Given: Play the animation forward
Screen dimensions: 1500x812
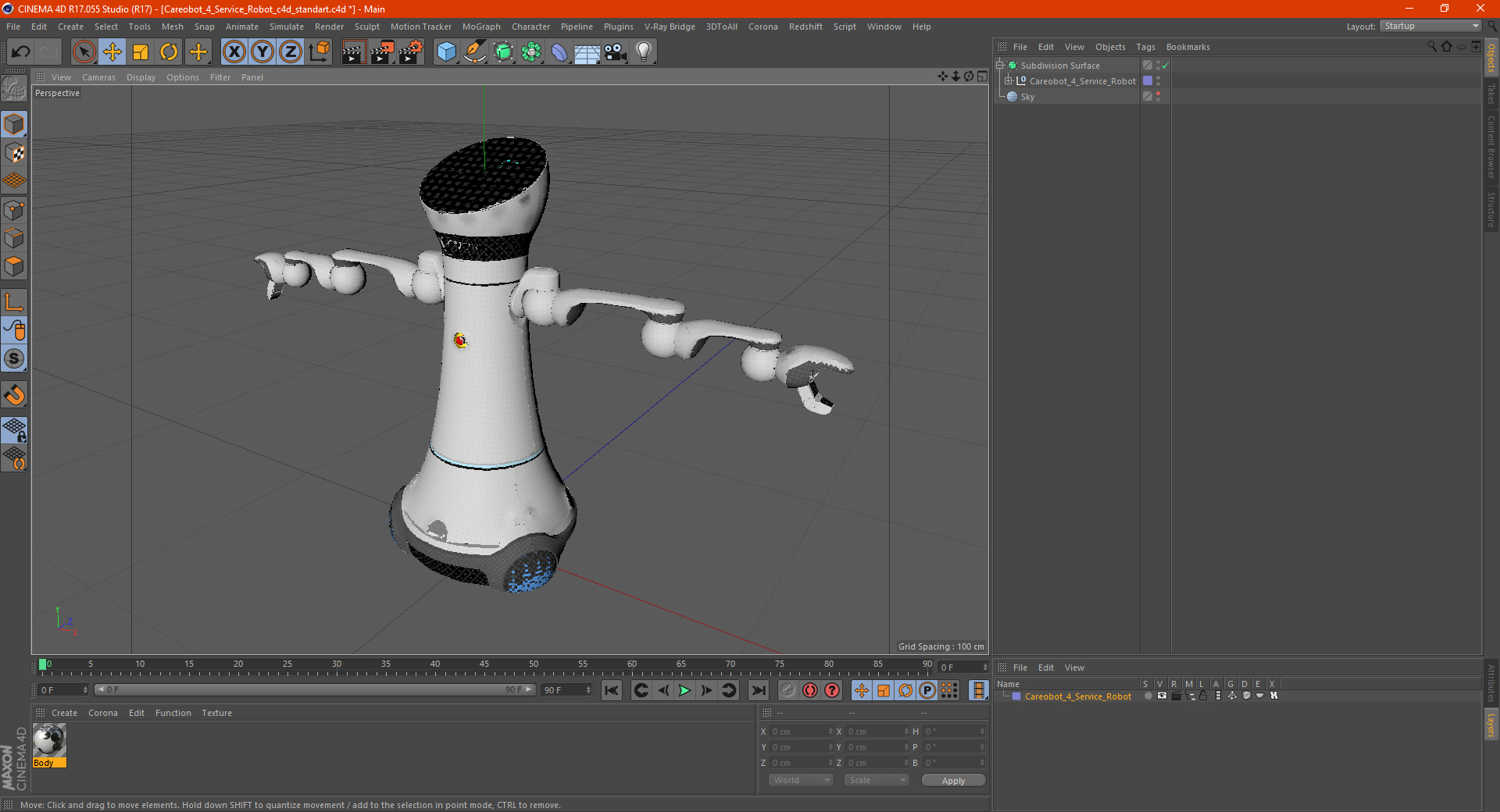Looking at the screenshot, I should click(684, 690).
